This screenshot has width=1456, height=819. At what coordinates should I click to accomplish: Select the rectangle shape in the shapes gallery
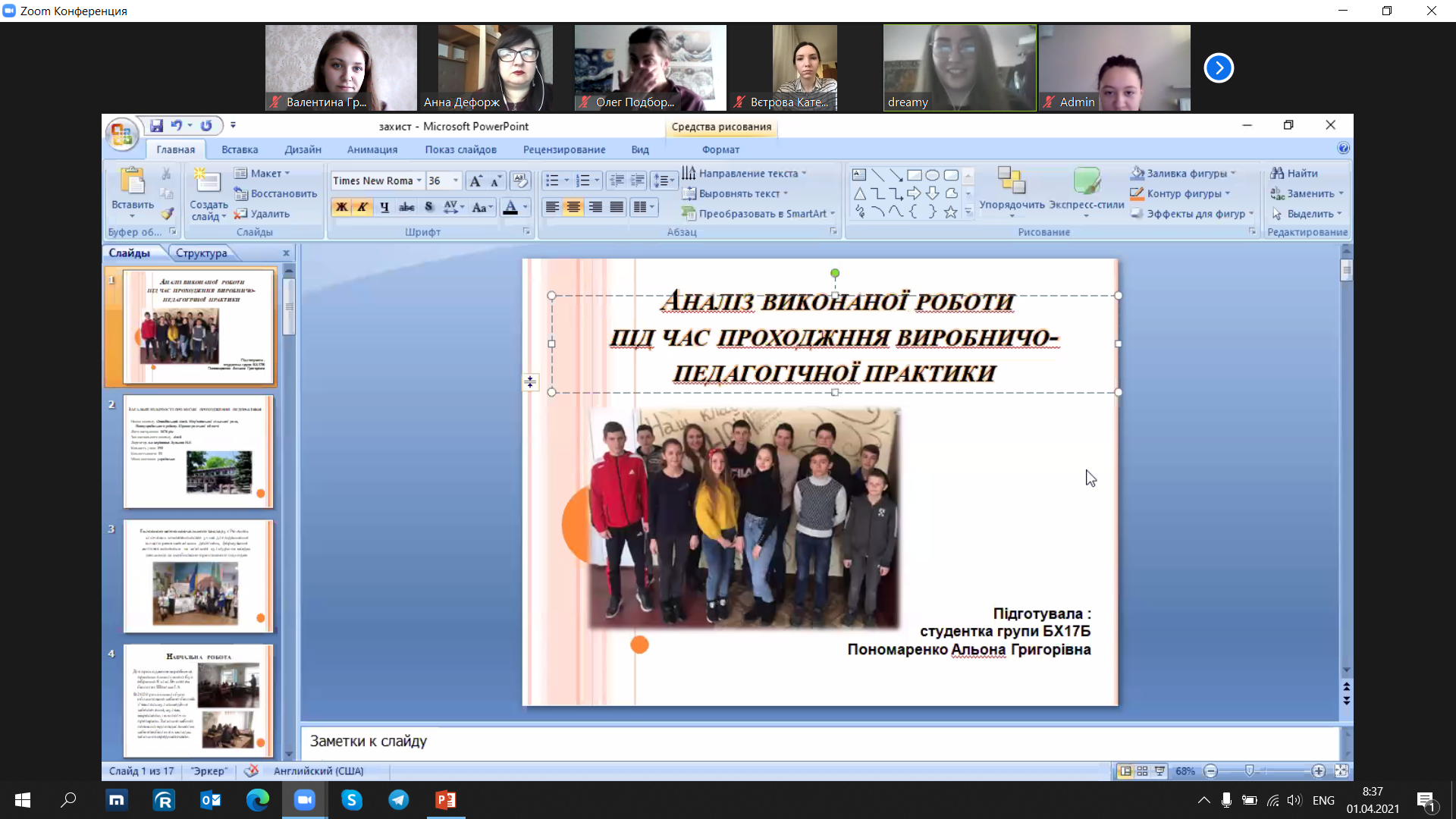pyautogui.click(x=915, y=175)
